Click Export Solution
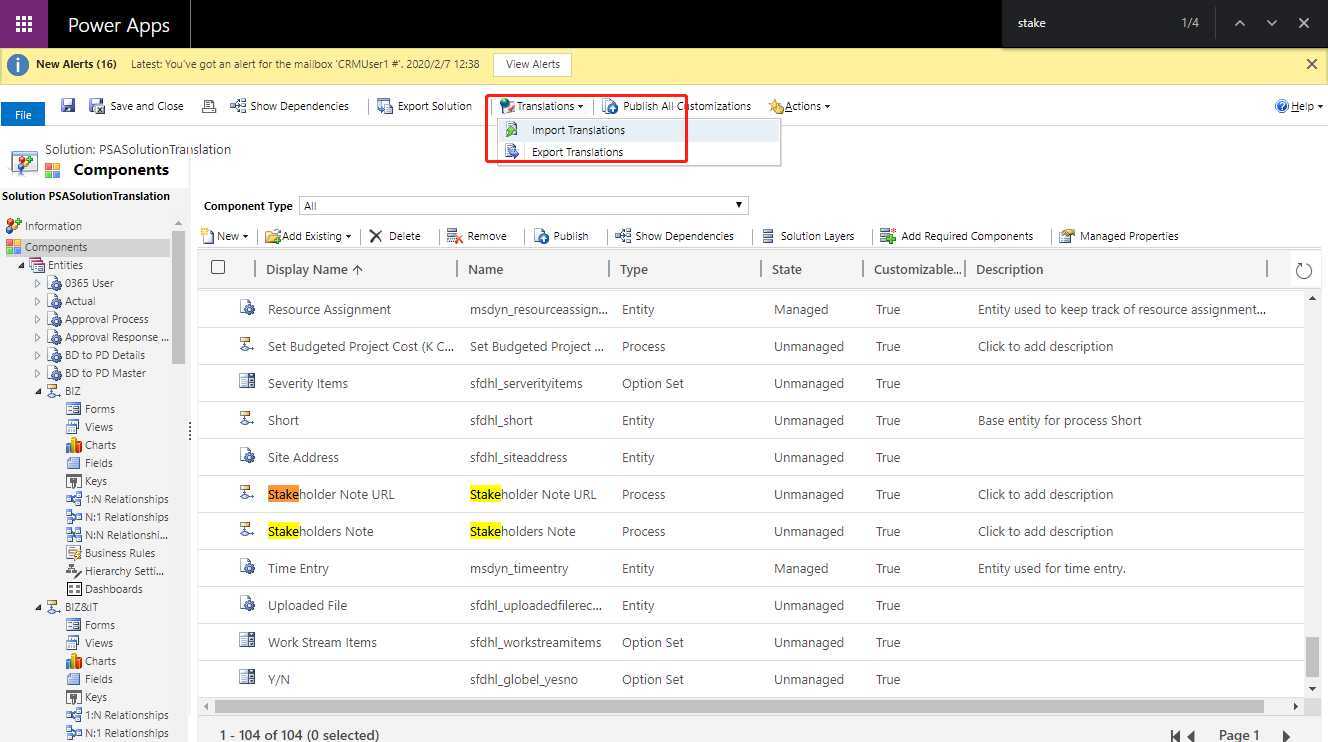This screenshot has height=742, width=1328. pos(425,106)
